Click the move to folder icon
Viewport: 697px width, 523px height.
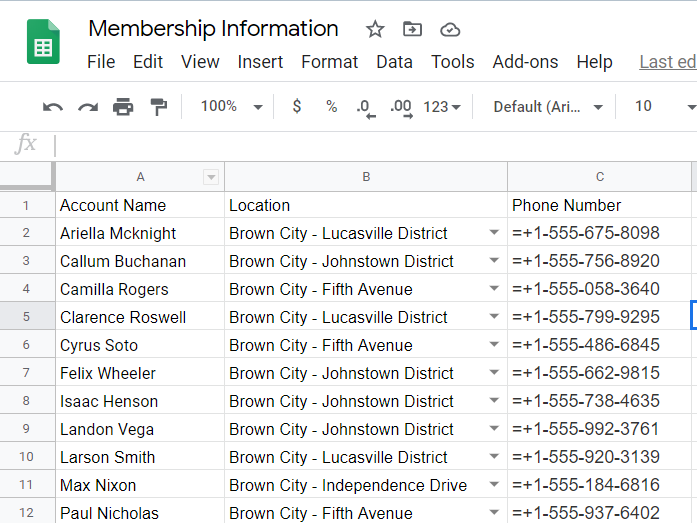pyautogui.click(x=412, y=29)
